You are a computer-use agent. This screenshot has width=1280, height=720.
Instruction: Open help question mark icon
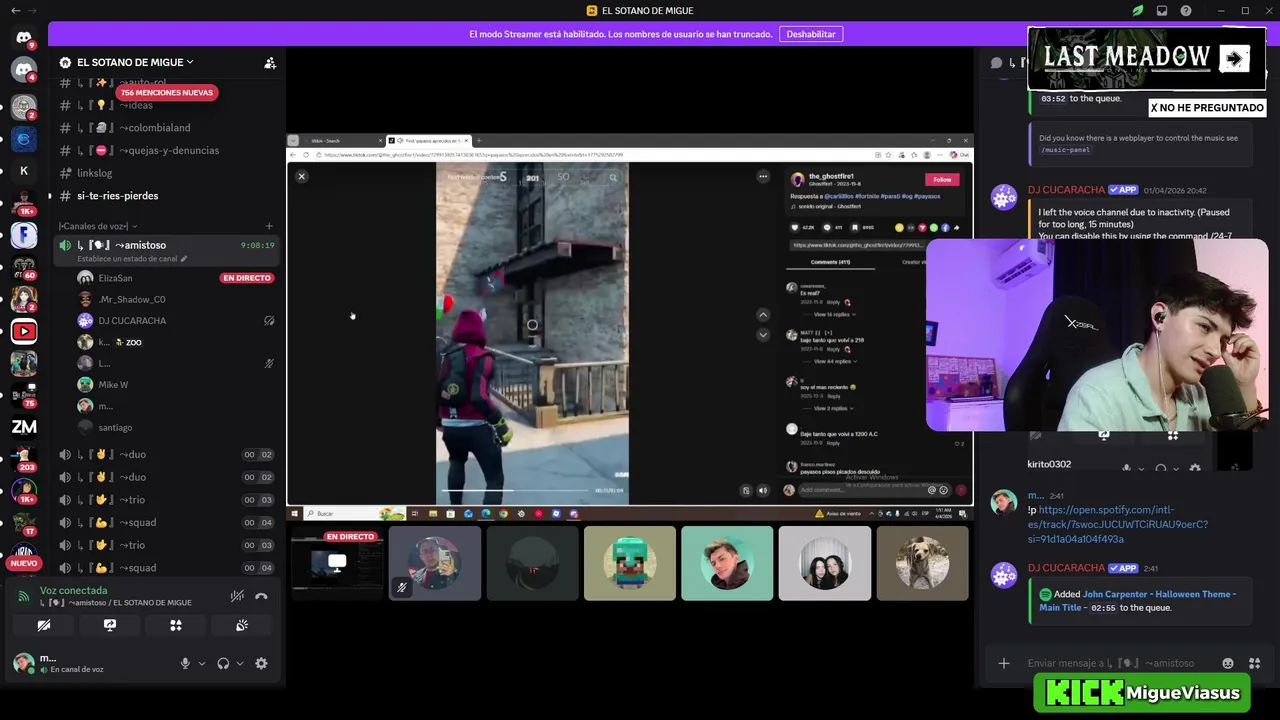pos(1186,11)
